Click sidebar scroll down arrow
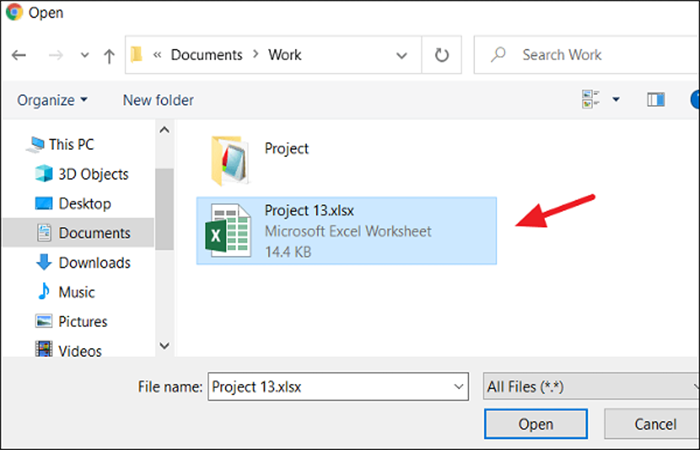This screenshot has width=700, height=450. 164,346
